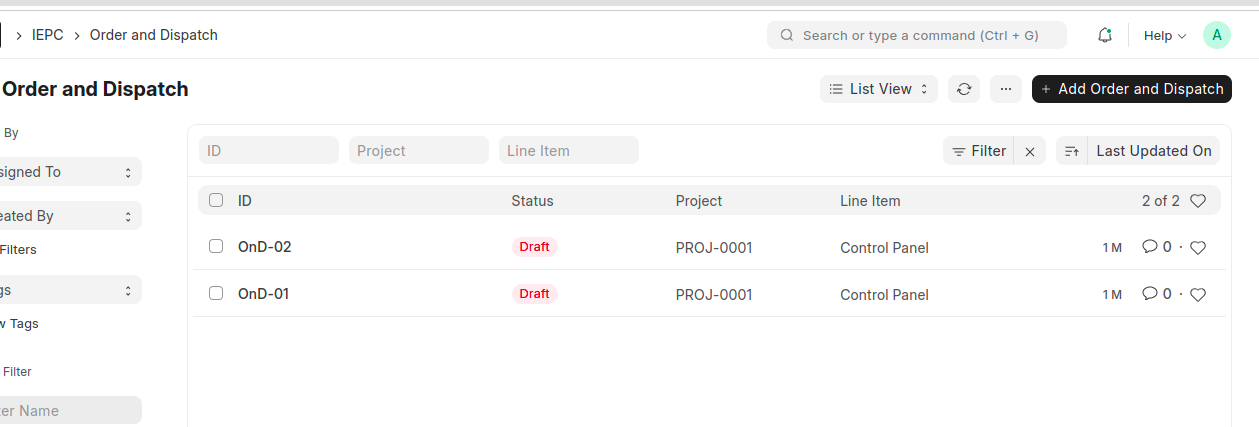
Task: Open the List View switcher dropdown
Action: [x=879, y=89]
